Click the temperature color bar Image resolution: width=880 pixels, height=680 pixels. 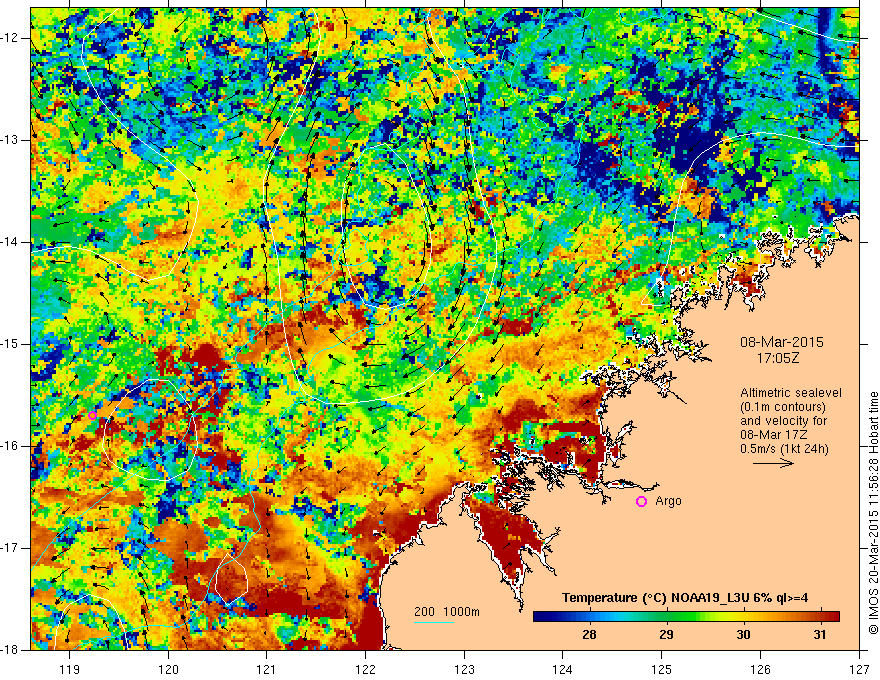[x=686, y=617]
